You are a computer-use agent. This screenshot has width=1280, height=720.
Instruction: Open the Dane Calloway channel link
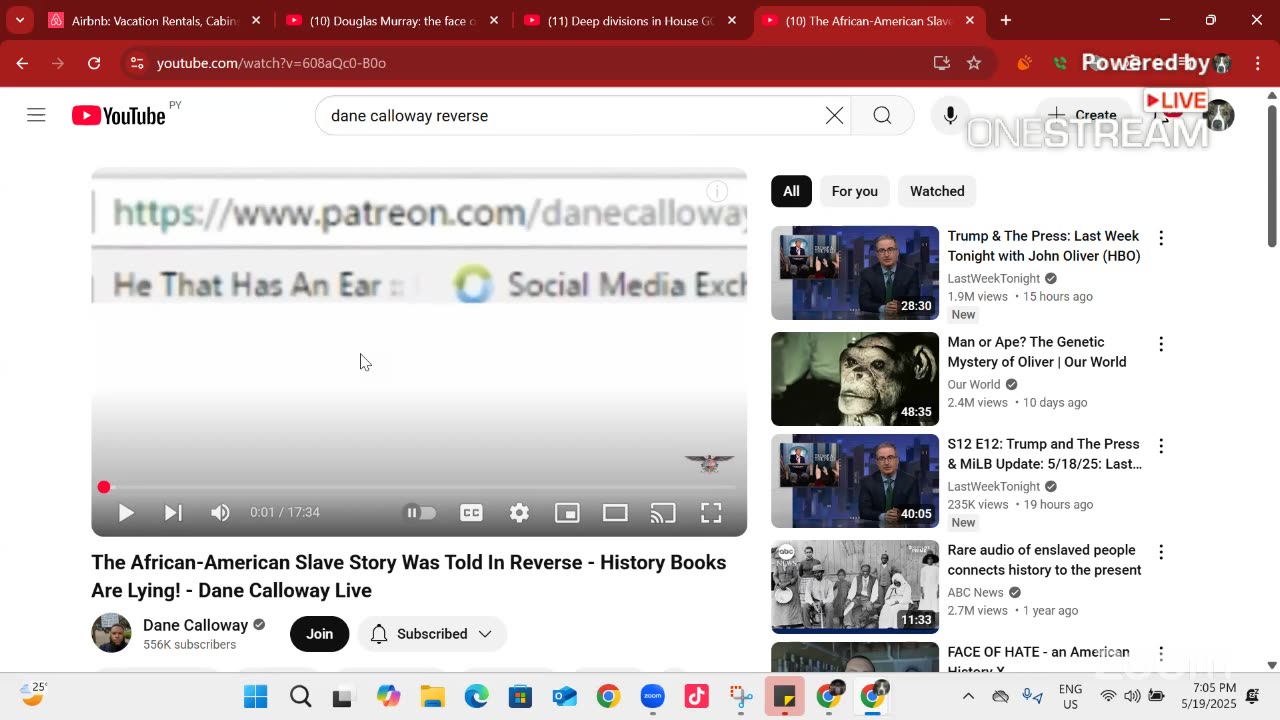[x=195, y=625]
